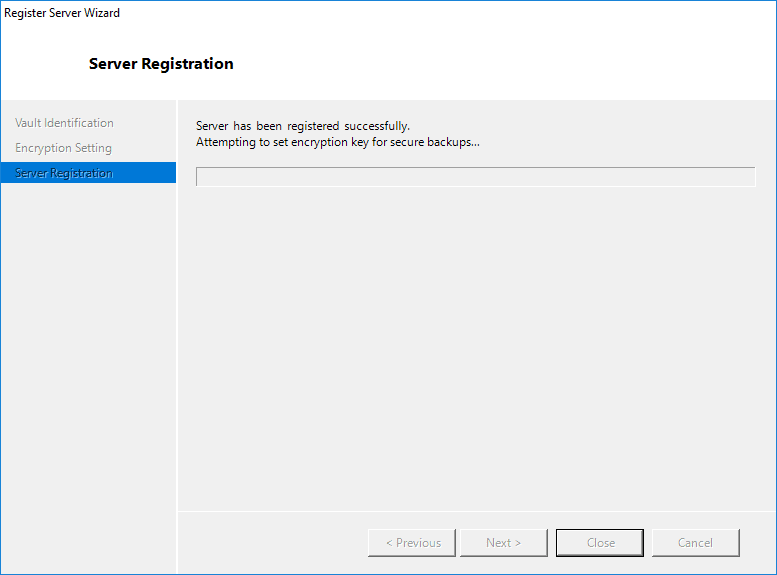
Task: Select the highlighted Server Registration step
Action: [64, 173]
